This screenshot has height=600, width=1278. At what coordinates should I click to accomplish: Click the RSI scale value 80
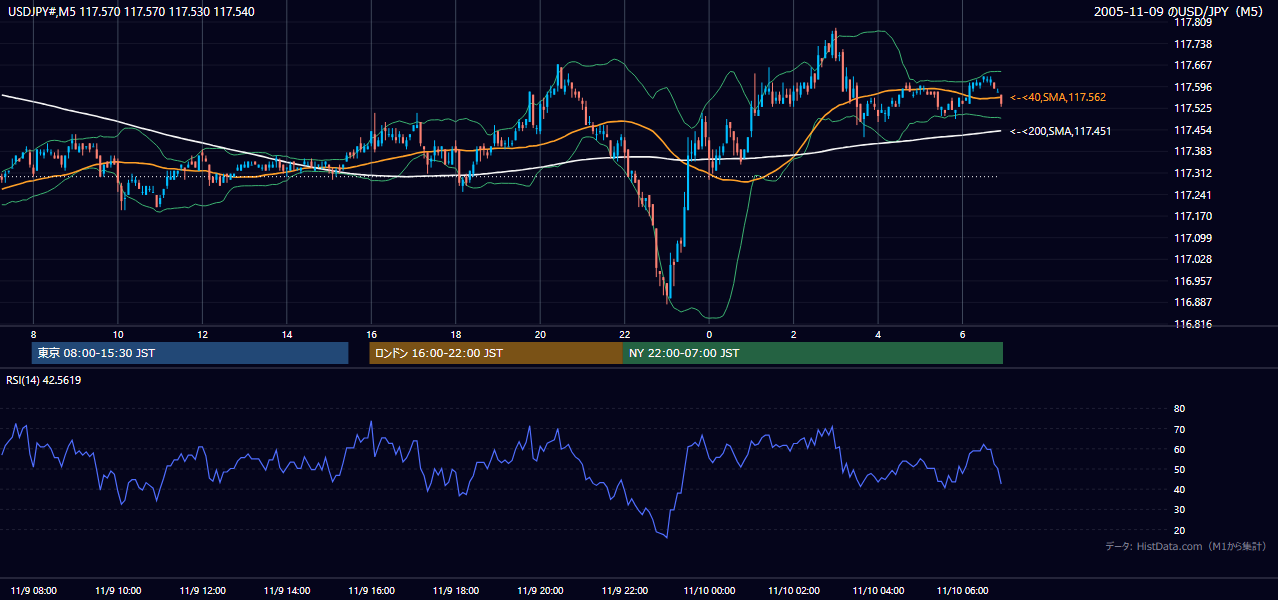pos(1179,409)
